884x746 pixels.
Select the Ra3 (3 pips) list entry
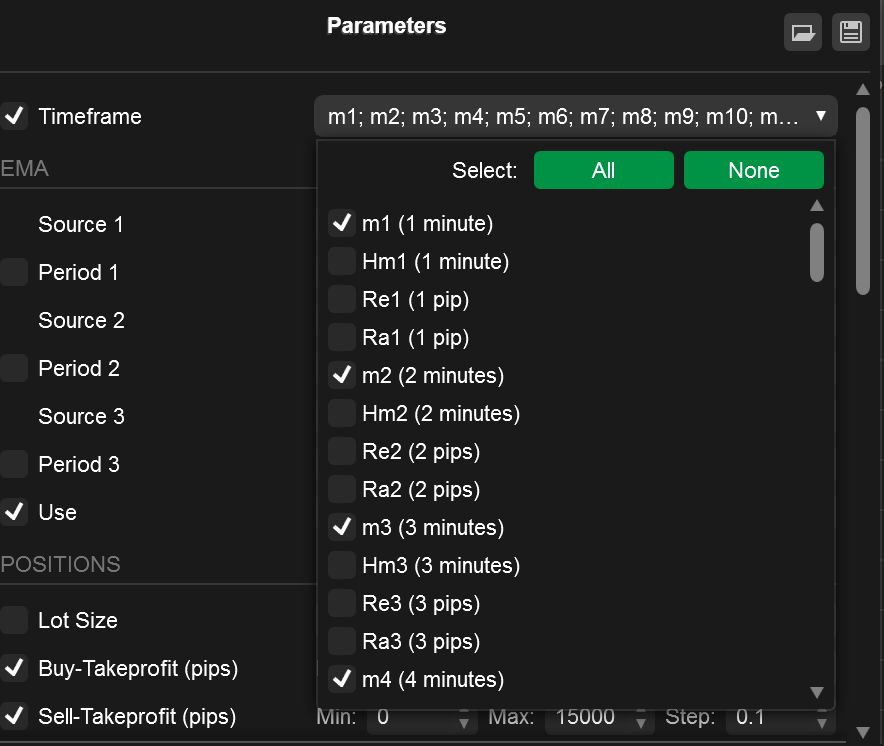coord(421,641)
